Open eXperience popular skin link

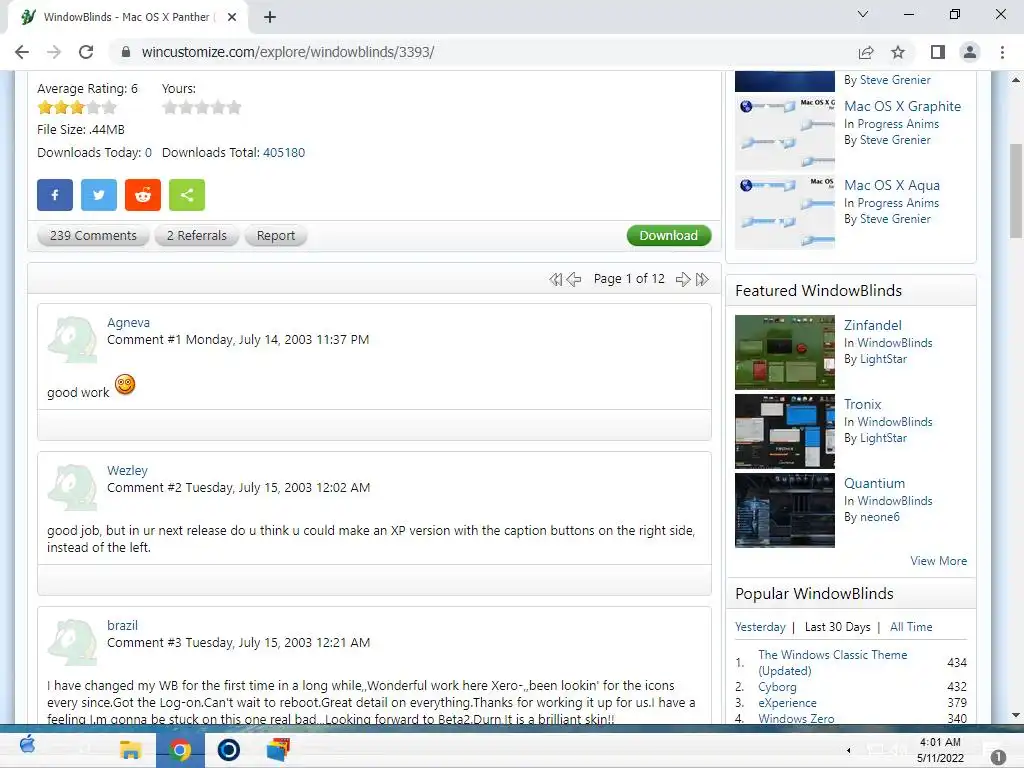click(x=787, y=703)
